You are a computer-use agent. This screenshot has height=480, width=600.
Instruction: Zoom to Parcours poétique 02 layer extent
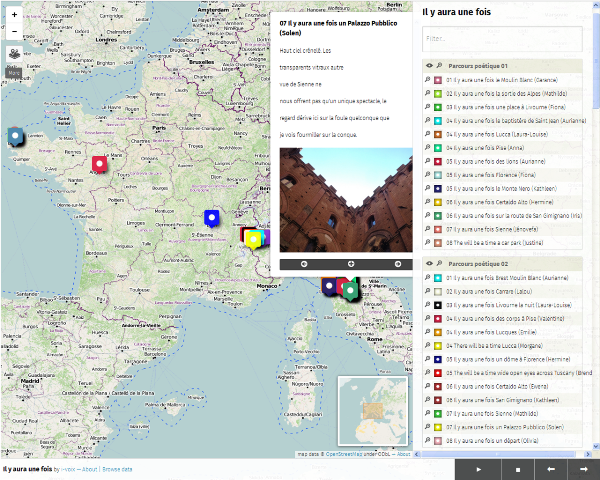pos(439,263)
